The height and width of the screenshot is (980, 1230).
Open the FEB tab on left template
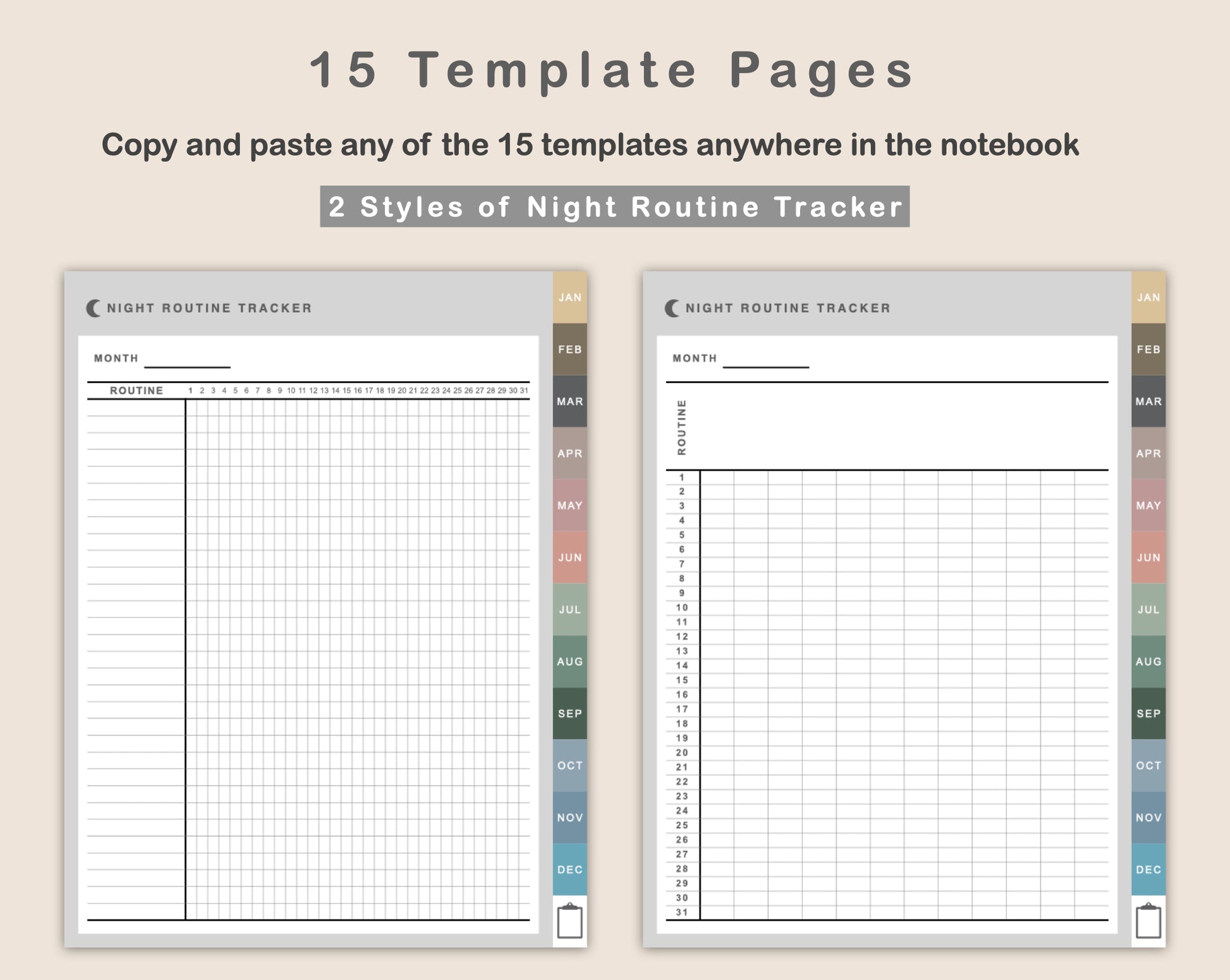(x=569, y=349)
